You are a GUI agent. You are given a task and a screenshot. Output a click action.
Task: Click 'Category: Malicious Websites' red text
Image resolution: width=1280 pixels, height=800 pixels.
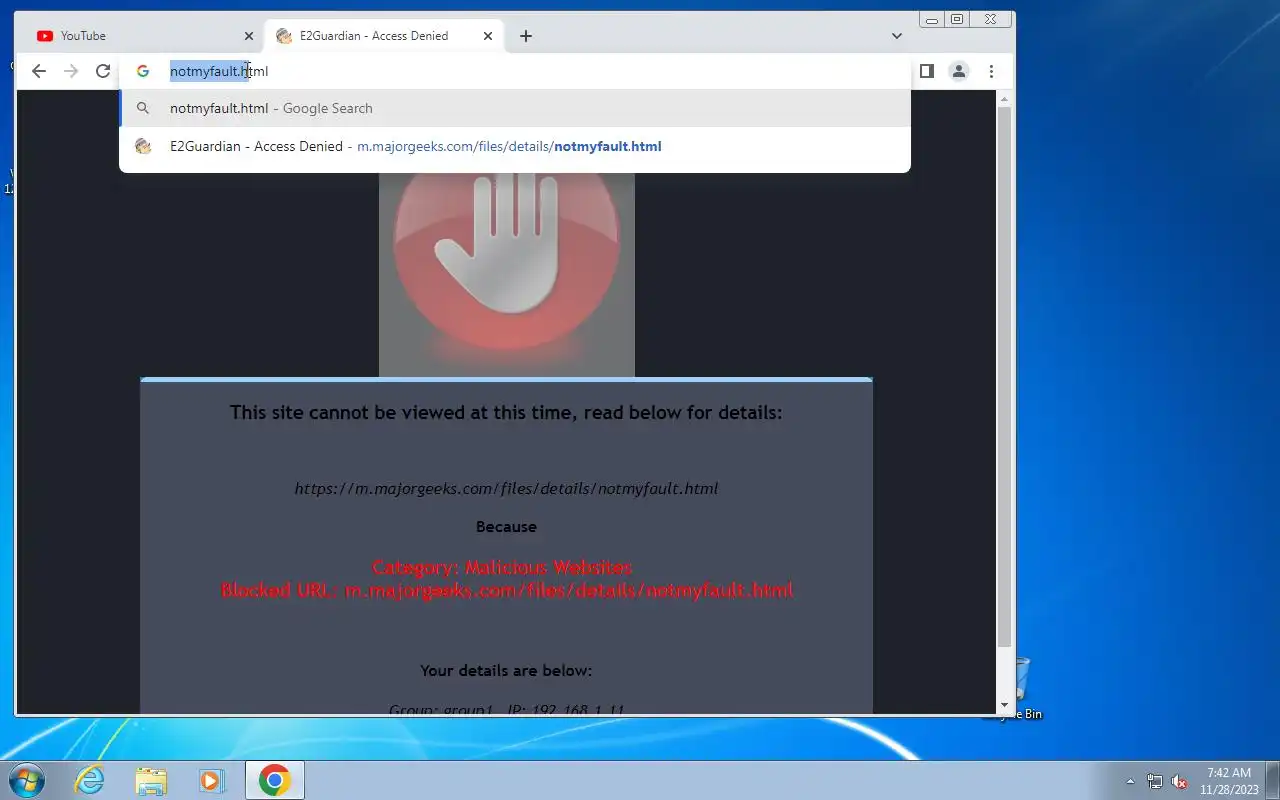pos(502,567)
